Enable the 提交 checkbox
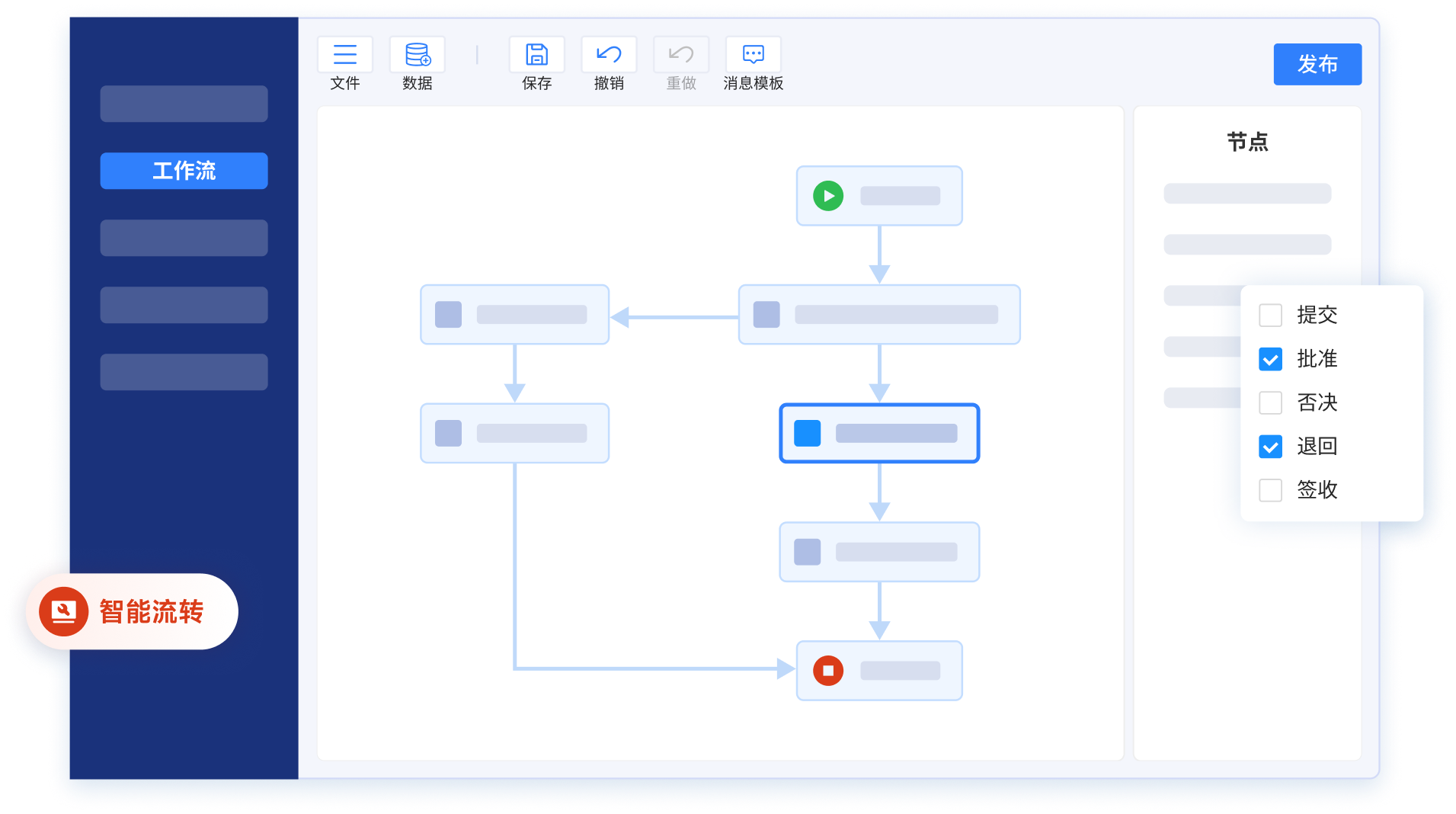 [x=1270, y=315]
